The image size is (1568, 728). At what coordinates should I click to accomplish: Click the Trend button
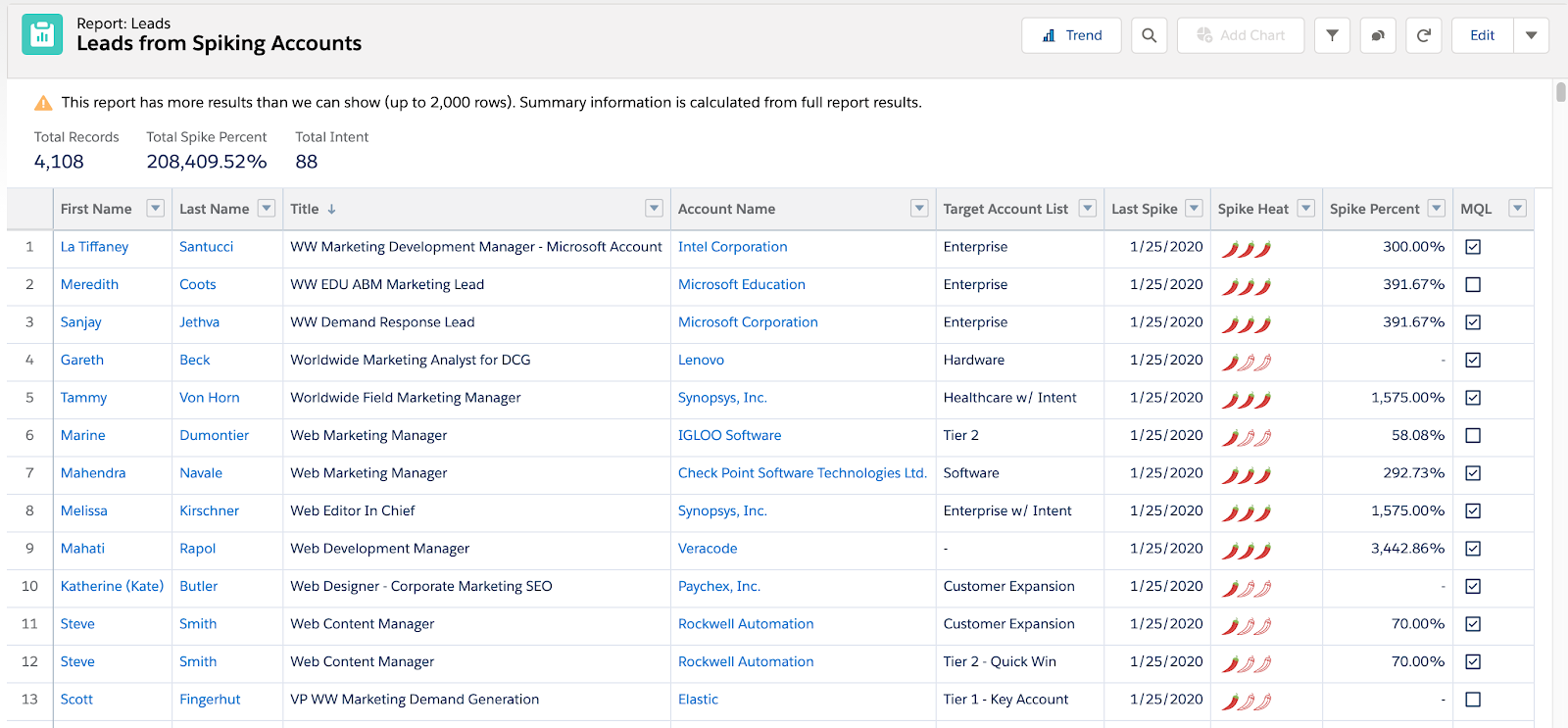[x=1071, y=35]
